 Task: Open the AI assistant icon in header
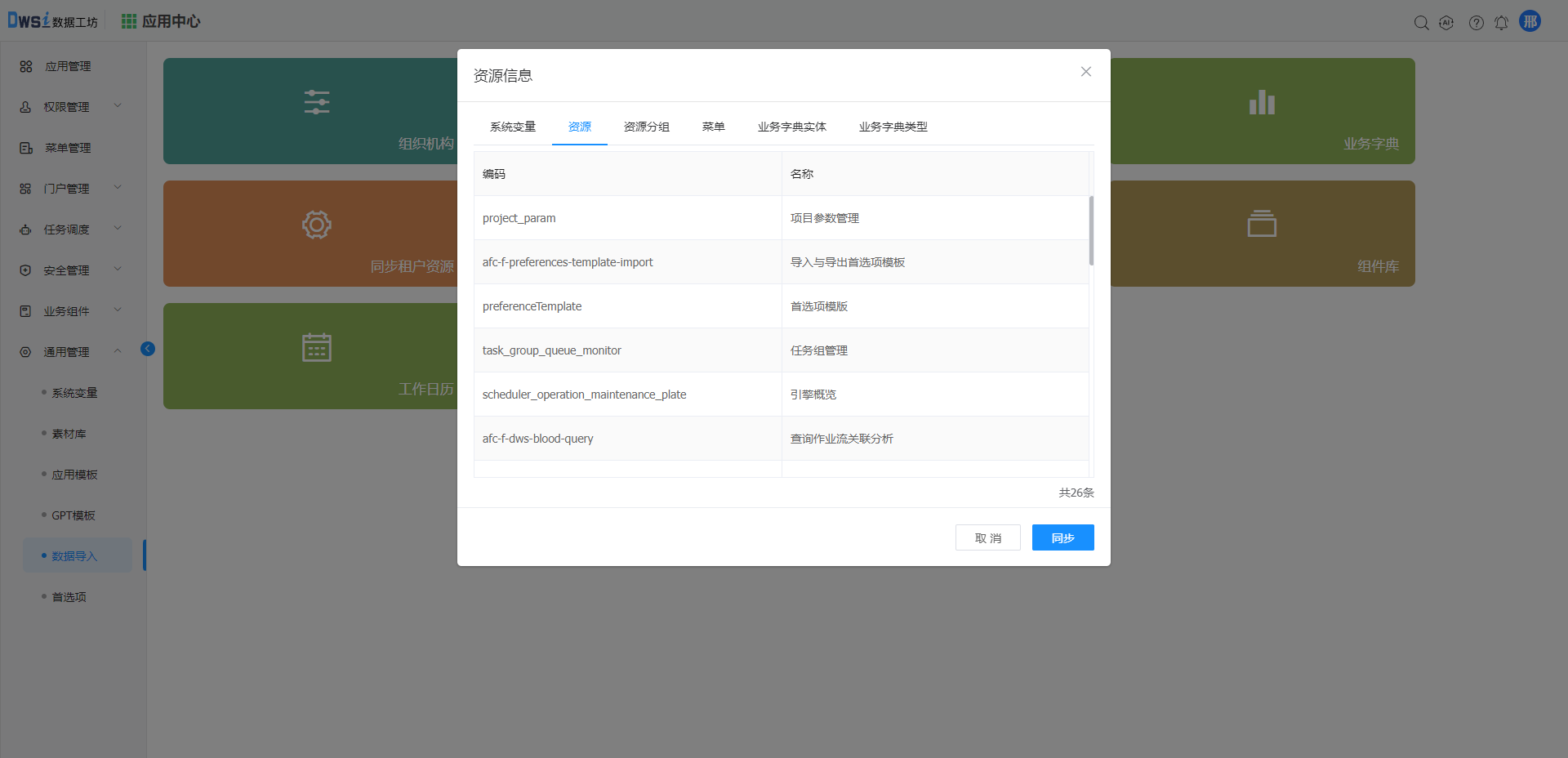point(1446,23)
